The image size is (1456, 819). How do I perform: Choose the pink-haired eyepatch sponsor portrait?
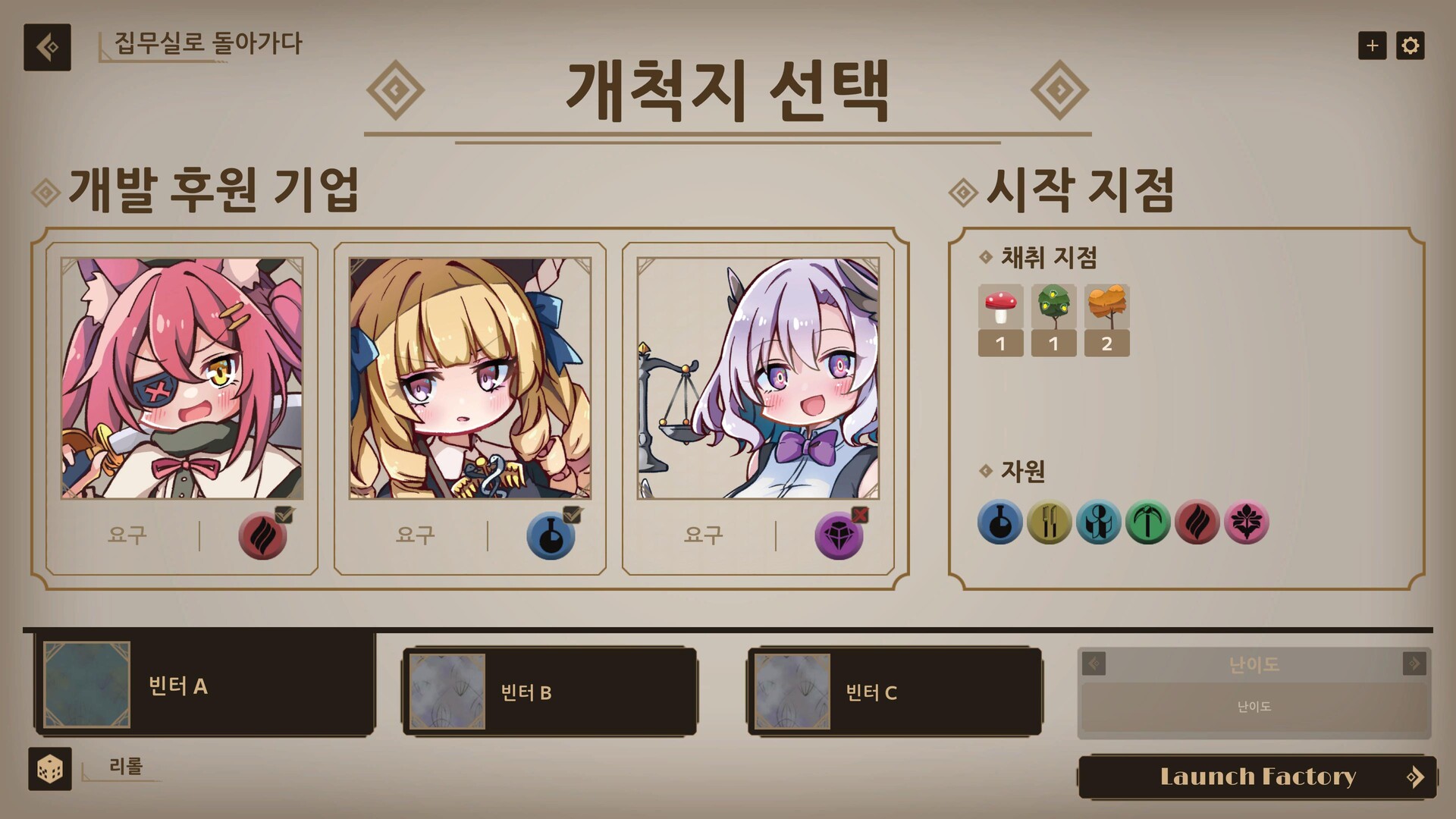pos(182,378)
